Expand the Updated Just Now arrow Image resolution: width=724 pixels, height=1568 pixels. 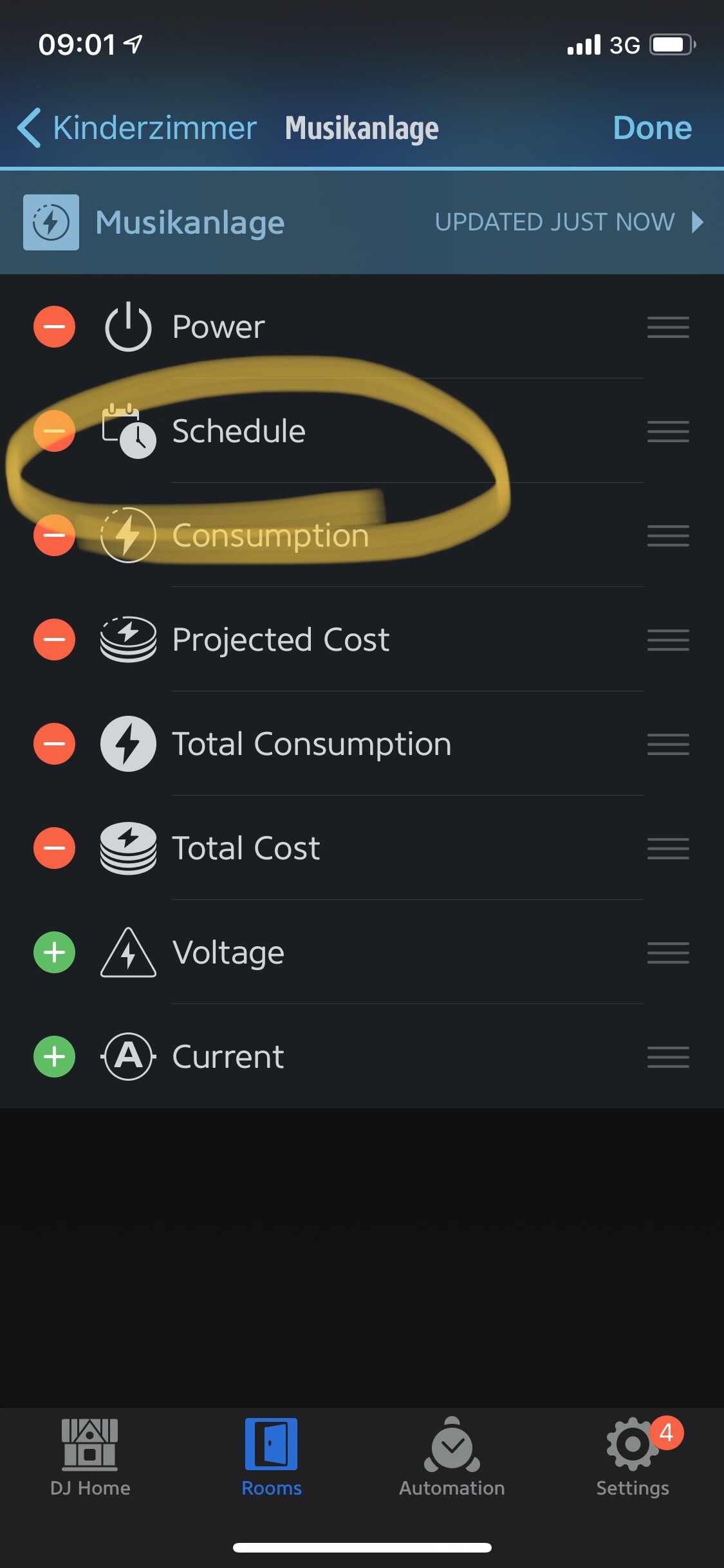(x=697, y=222)
